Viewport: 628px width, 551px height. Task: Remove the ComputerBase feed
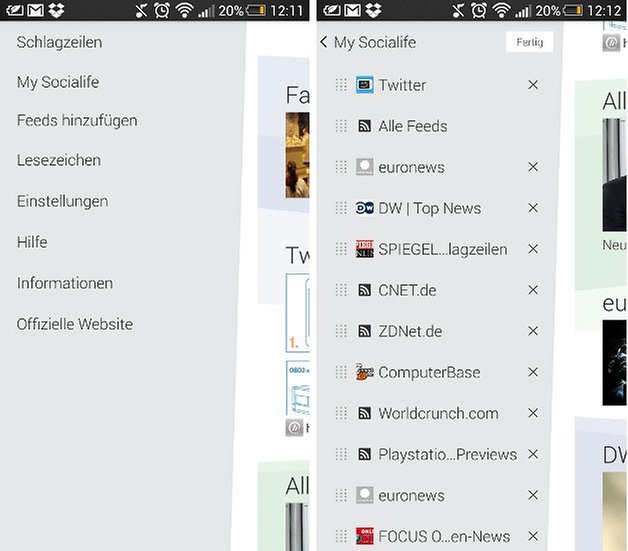point(533,372)
